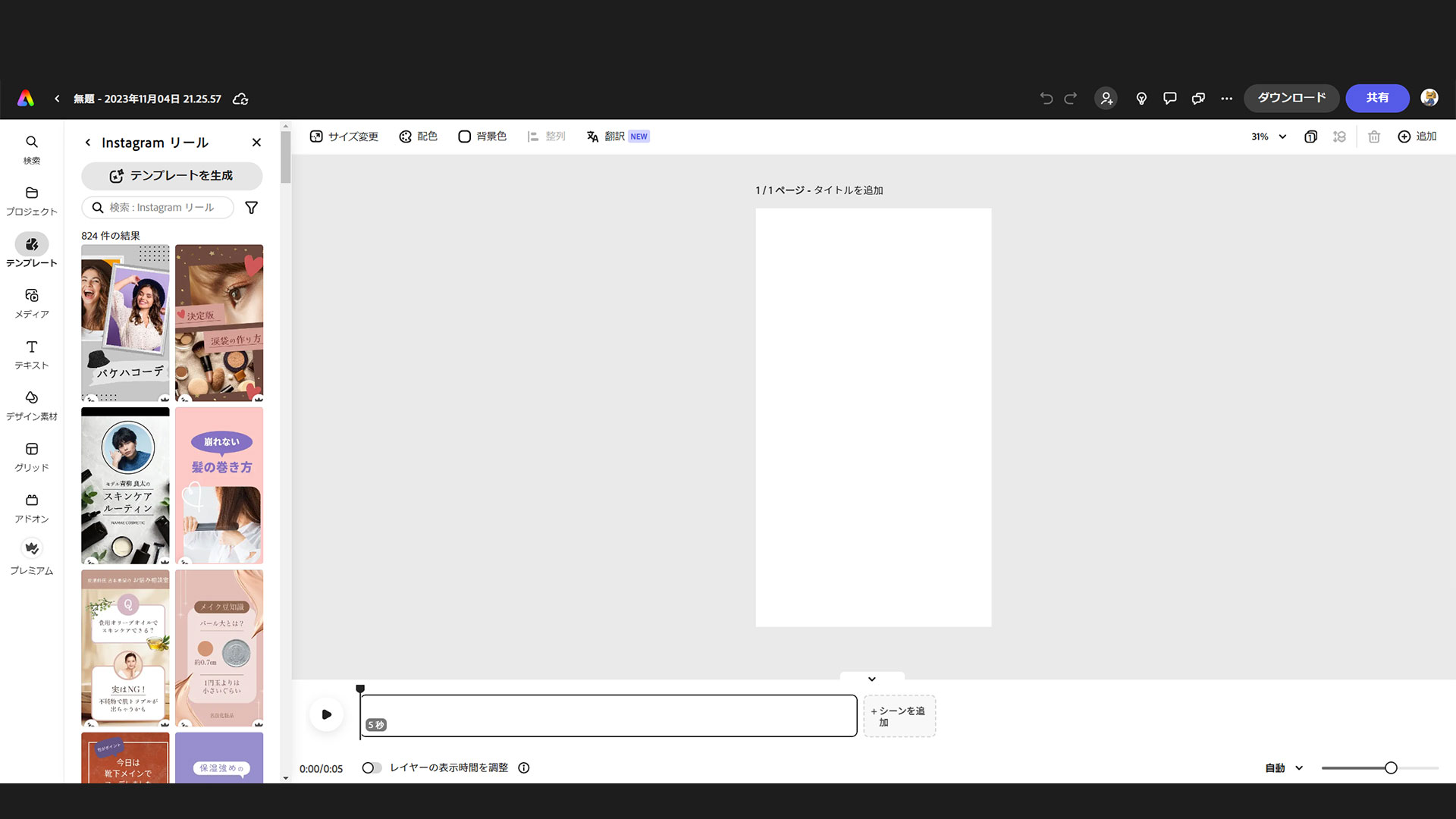Viewport: 1456px width, 819px height.
Task: Open the グリッド panel
Action: click(31, 456)
